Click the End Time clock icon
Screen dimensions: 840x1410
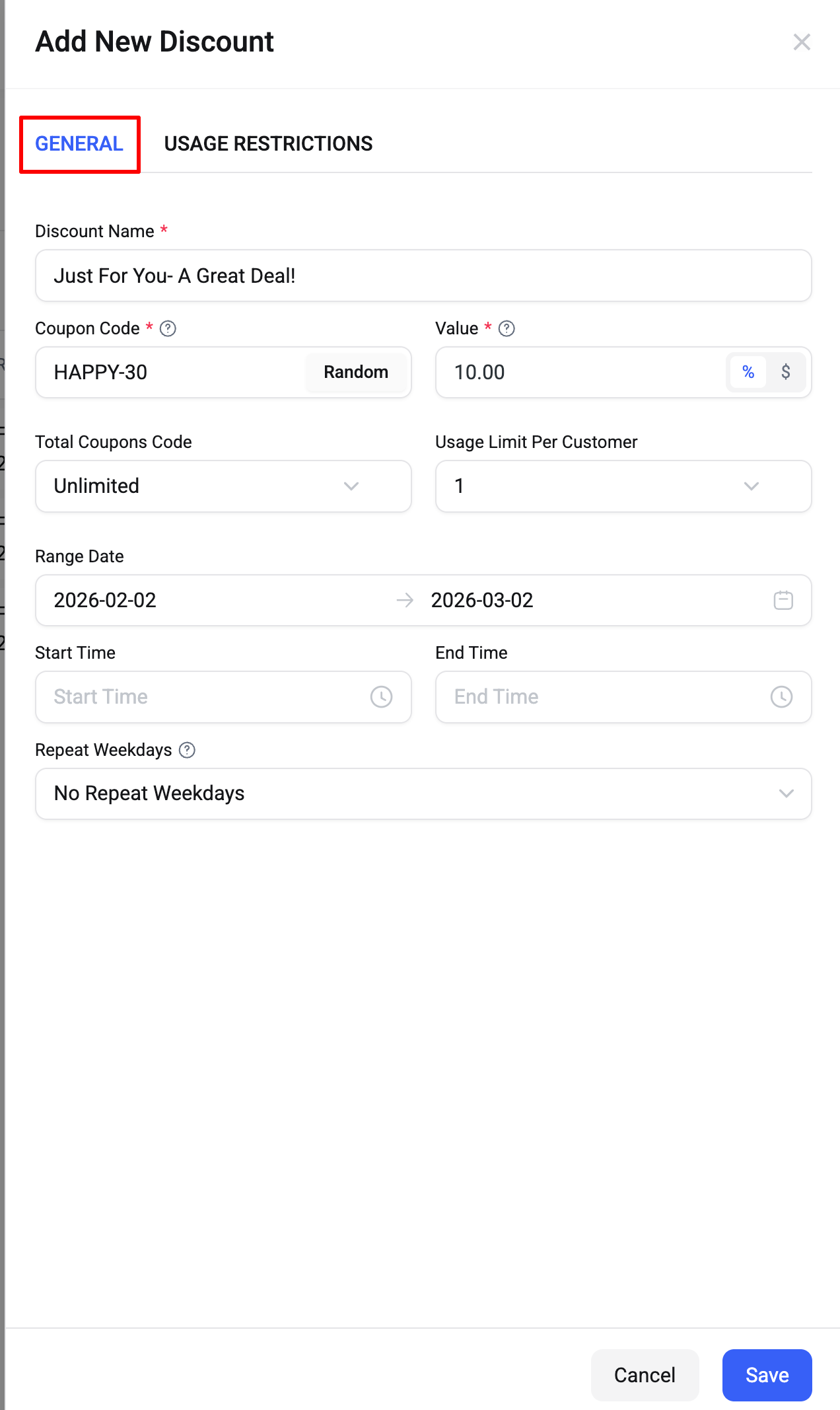(781, 697)
